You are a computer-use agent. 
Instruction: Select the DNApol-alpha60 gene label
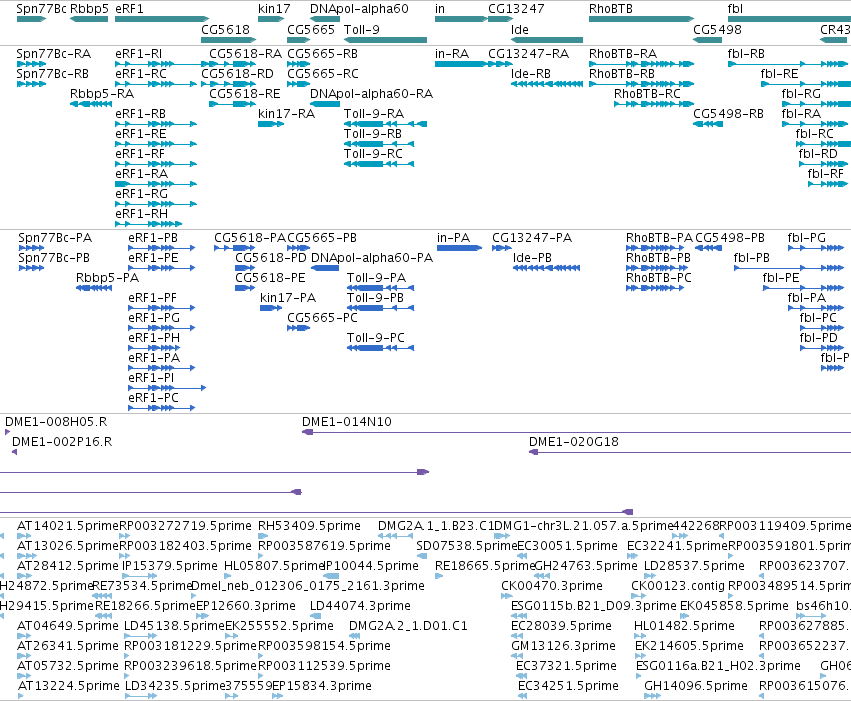pos(359,9)
